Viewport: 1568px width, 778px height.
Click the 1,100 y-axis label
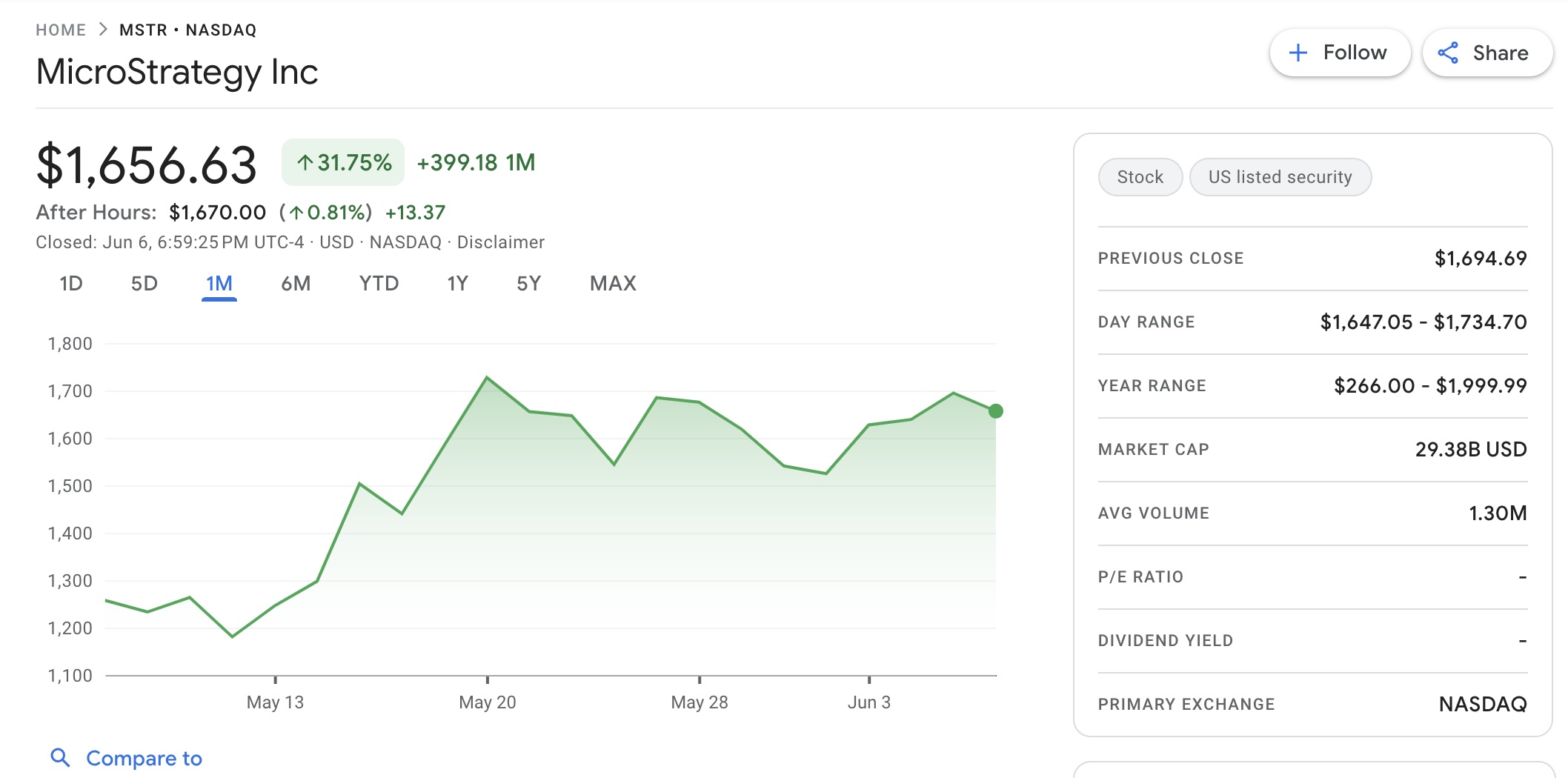70,676
